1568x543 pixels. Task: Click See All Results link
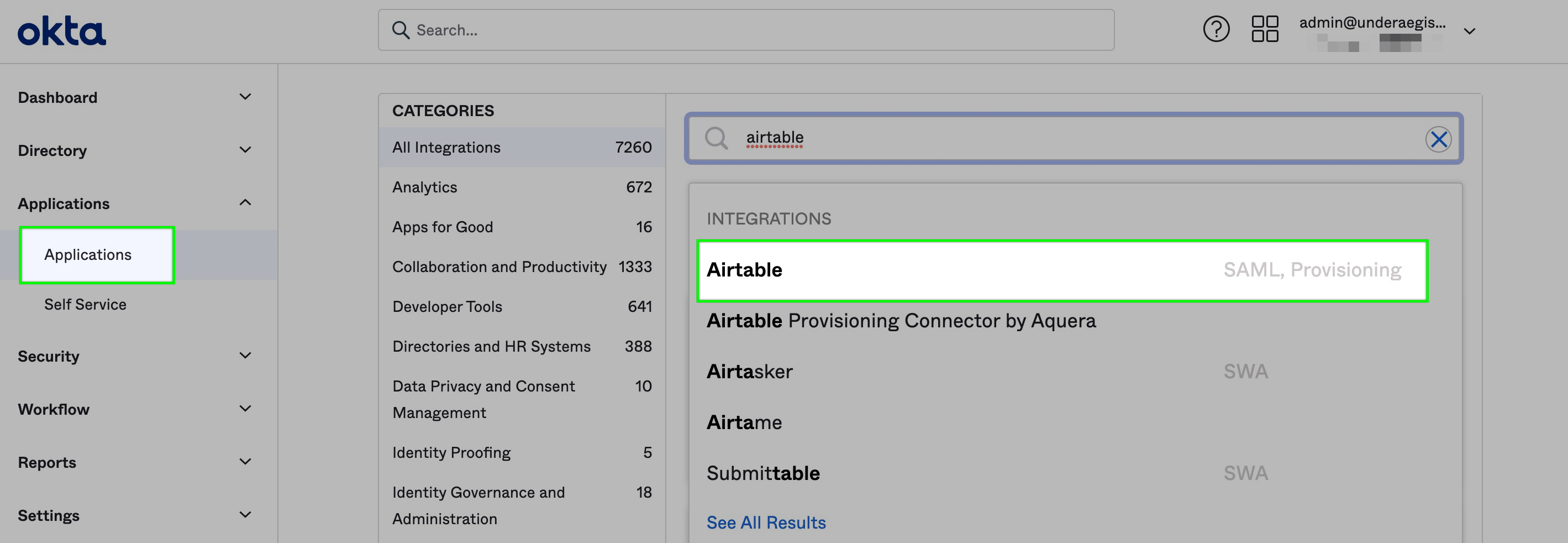[766, 523]
